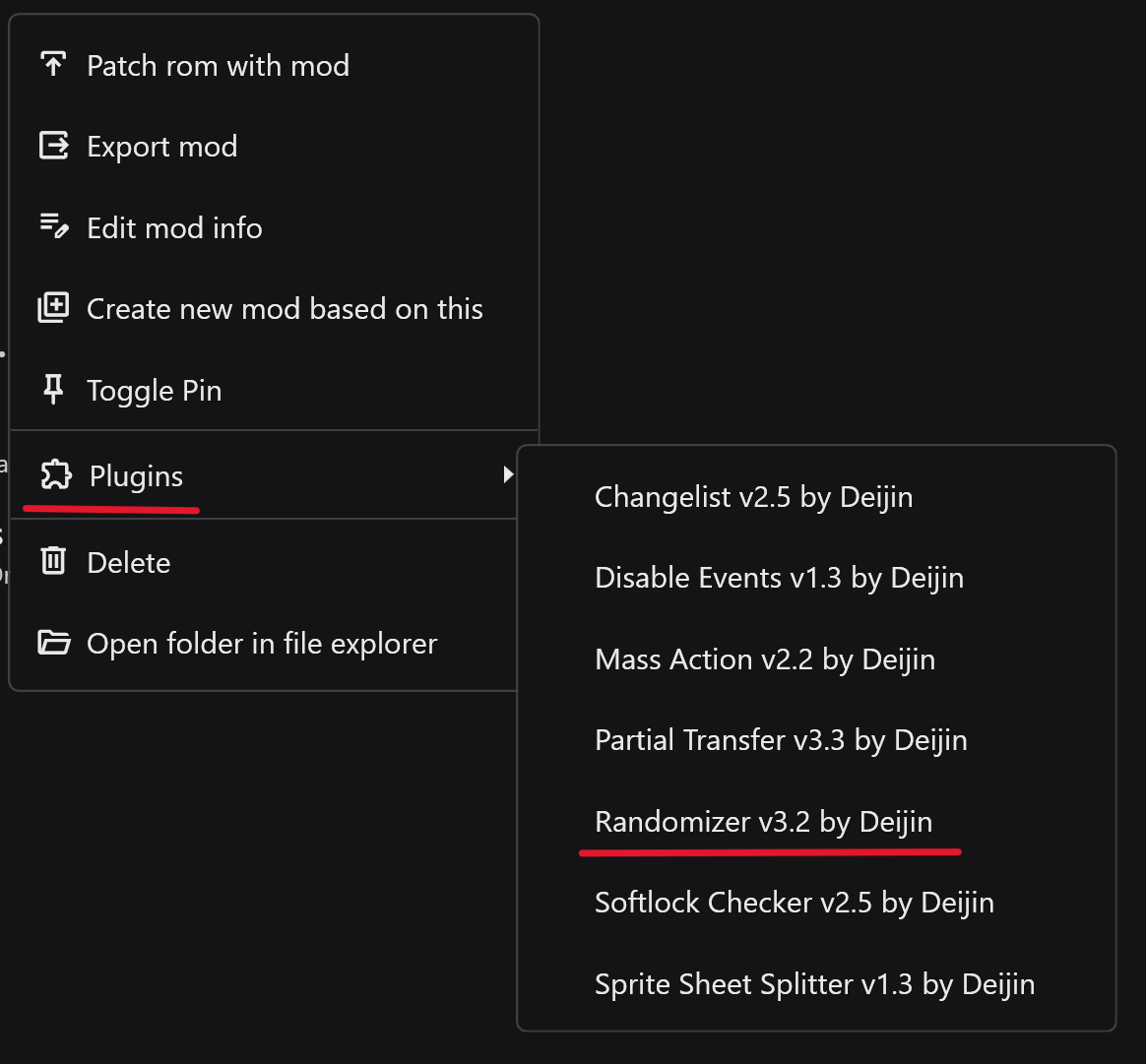Image resolution: width=1146 pixels, height=1064 pixels.
Task: Launch Changelist v2.5 by Deijin plugin
Action: click(753, 497)
